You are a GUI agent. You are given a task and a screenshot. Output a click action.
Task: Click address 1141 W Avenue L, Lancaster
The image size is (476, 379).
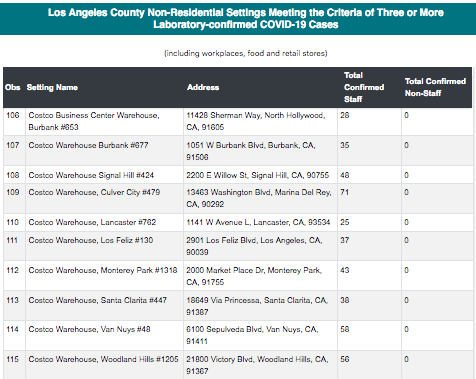point(258,222)
